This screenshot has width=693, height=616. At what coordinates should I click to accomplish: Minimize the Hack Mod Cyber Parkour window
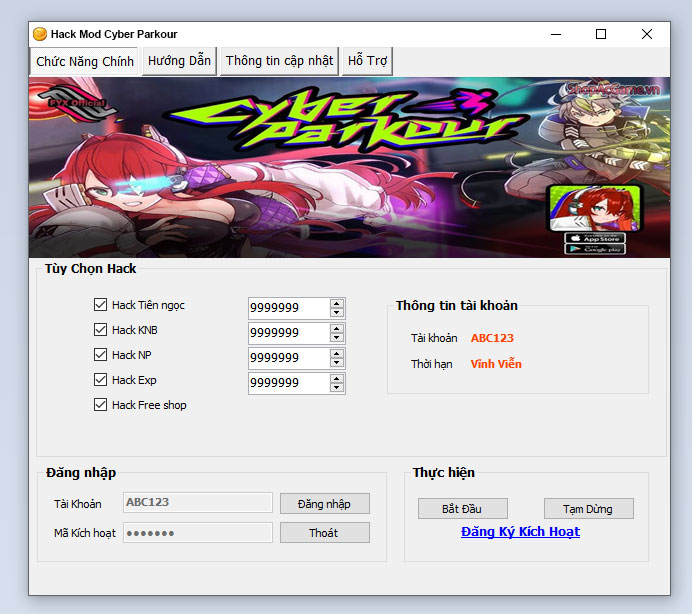coord(556,34)
